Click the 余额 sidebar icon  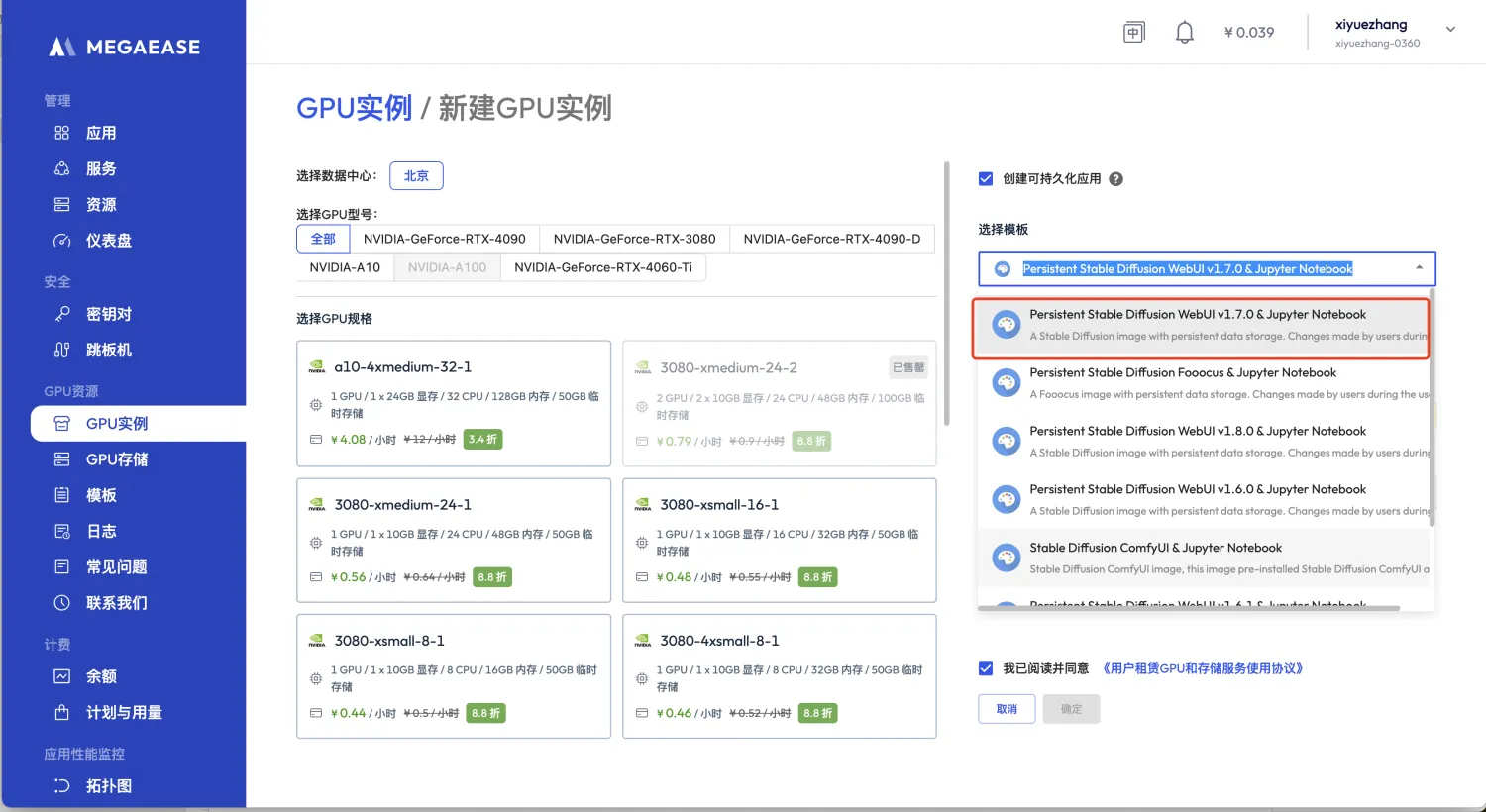61,676
